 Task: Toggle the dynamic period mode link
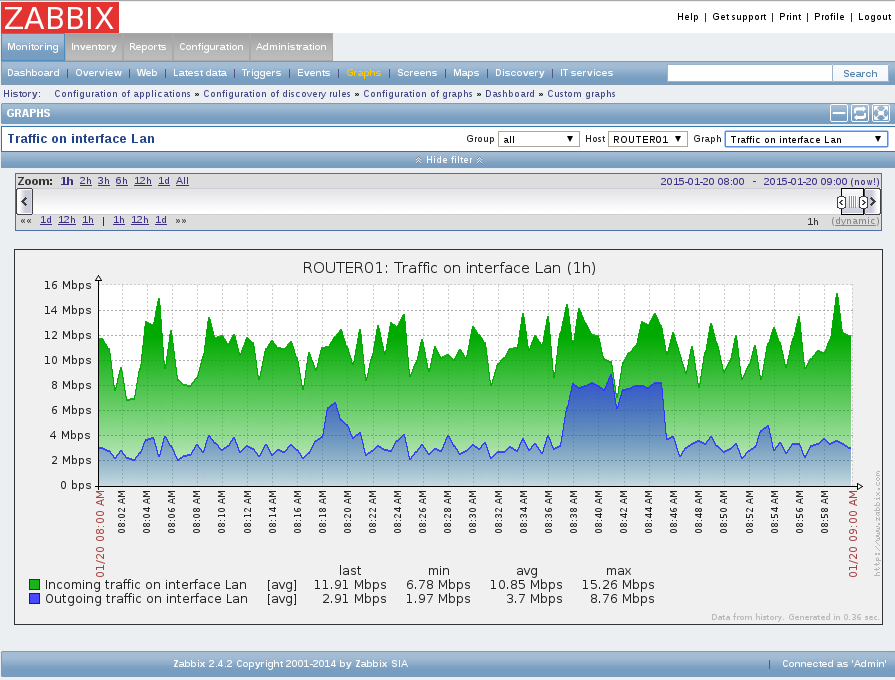click(855, 221)
